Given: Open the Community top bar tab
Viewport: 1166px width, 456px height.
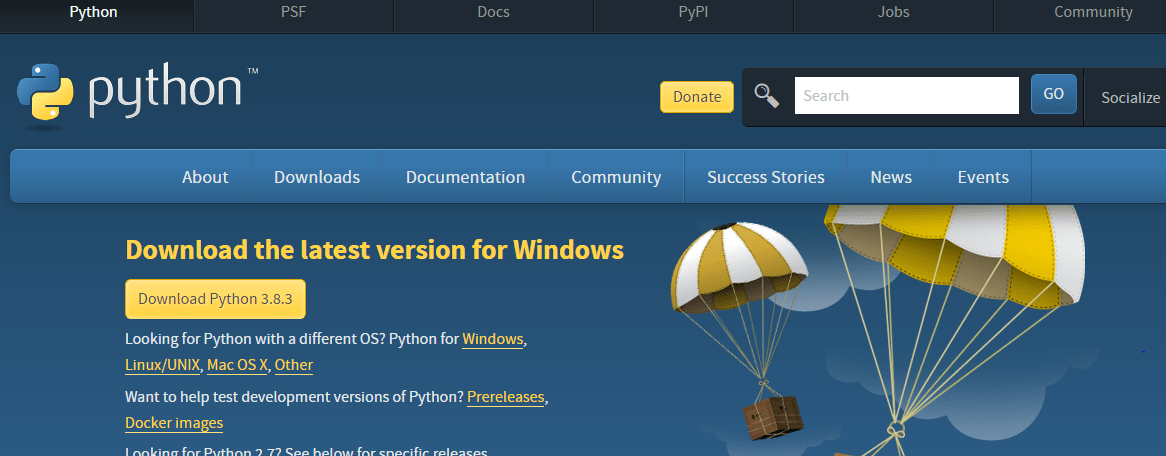Looking at the screenshot, I should point(1093,12).
